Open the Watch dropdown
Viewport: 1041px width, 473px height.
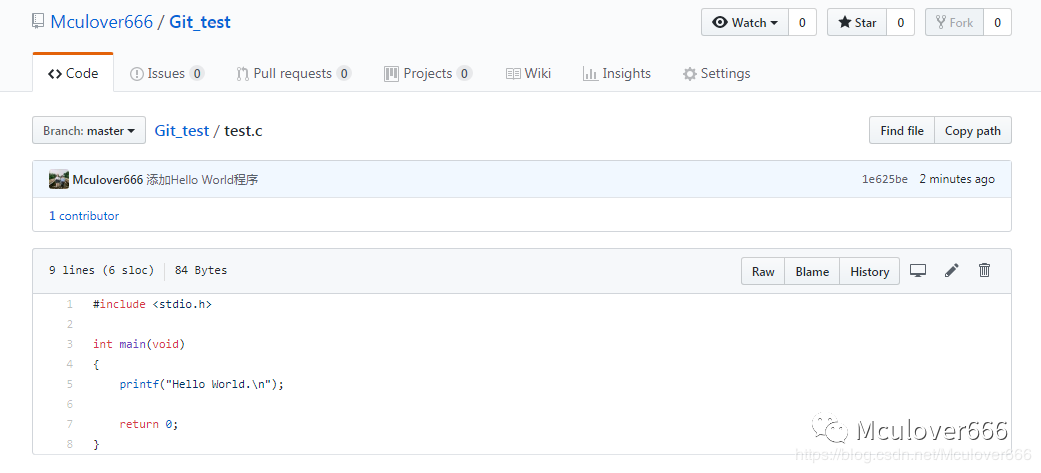coord(745,23)
